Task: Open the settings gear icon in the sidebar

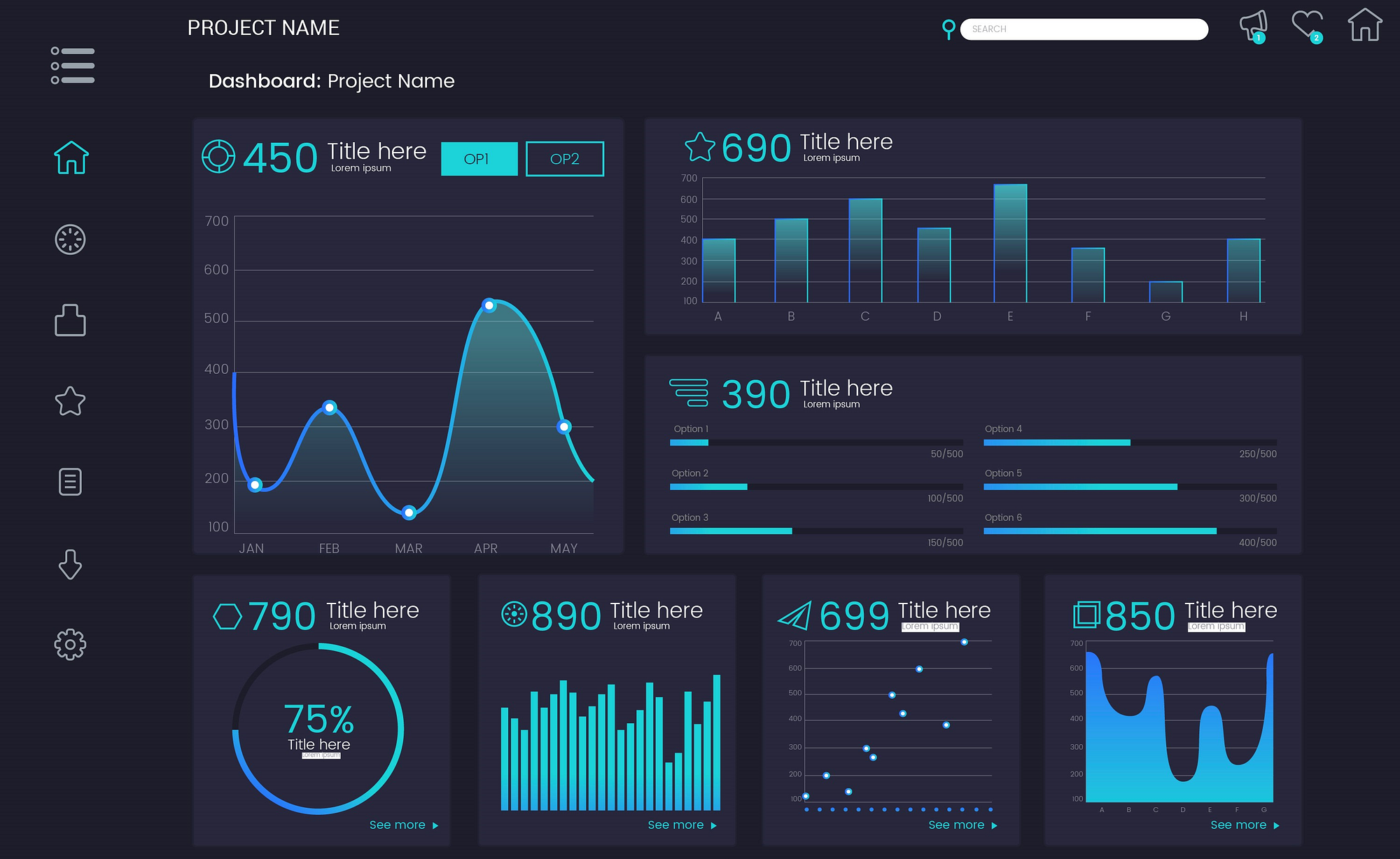Action: pos(70,645)
